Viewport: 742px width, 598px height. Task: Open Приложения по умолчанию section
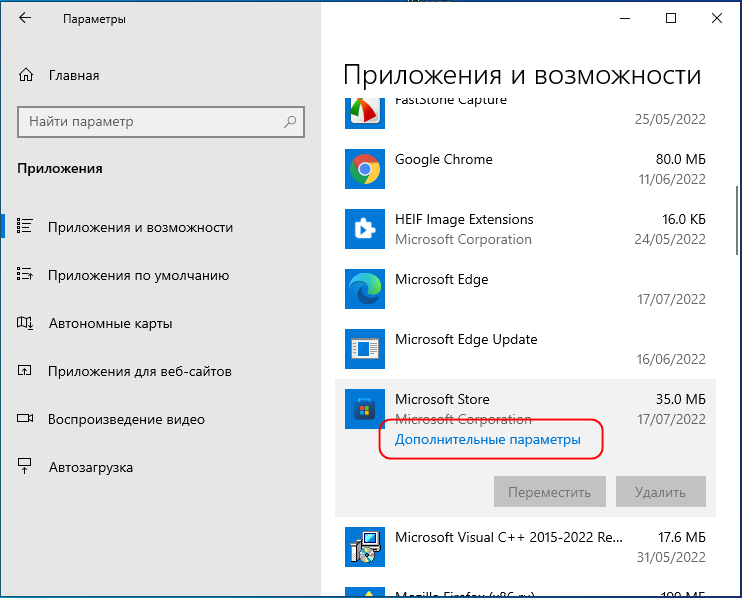click(x=138, y=275)
